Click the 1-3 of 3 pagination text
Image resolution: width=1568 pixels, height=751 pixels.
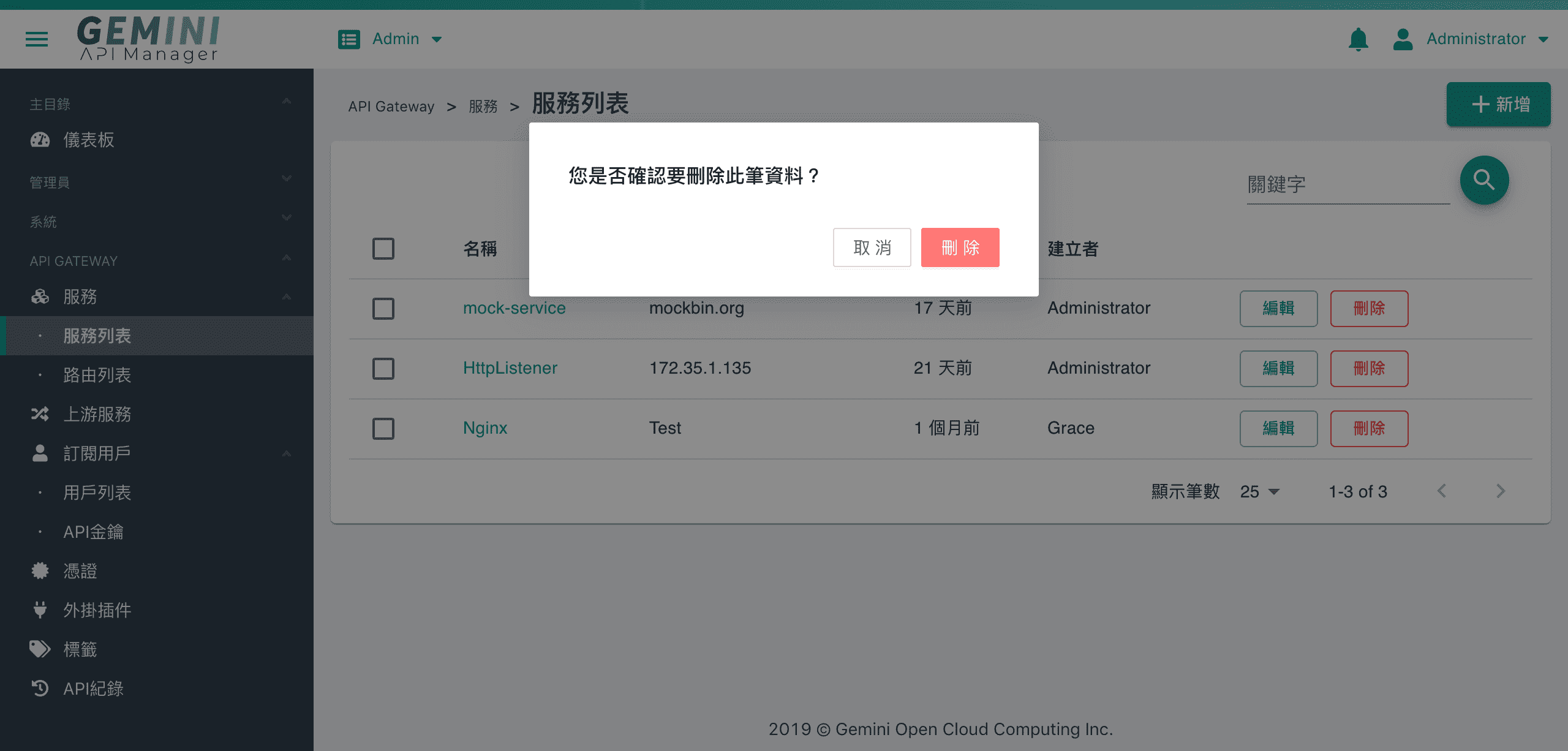(1358, 491)
